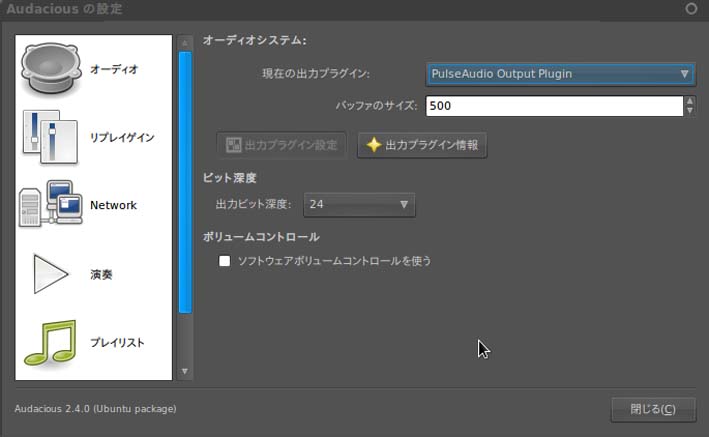This screenshot has height=437, width=709.
Task: Select the オーディオ category label
Action: point(113,69)
